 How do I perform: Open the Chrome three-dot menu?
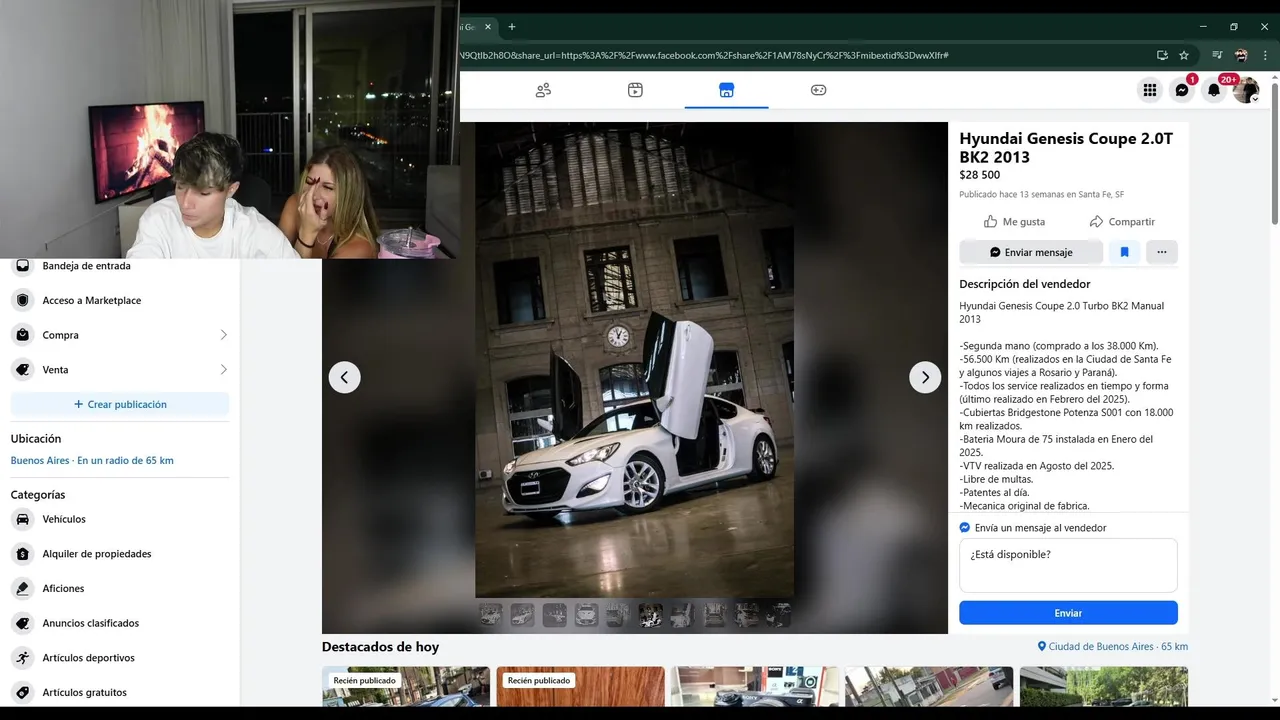1265,55
